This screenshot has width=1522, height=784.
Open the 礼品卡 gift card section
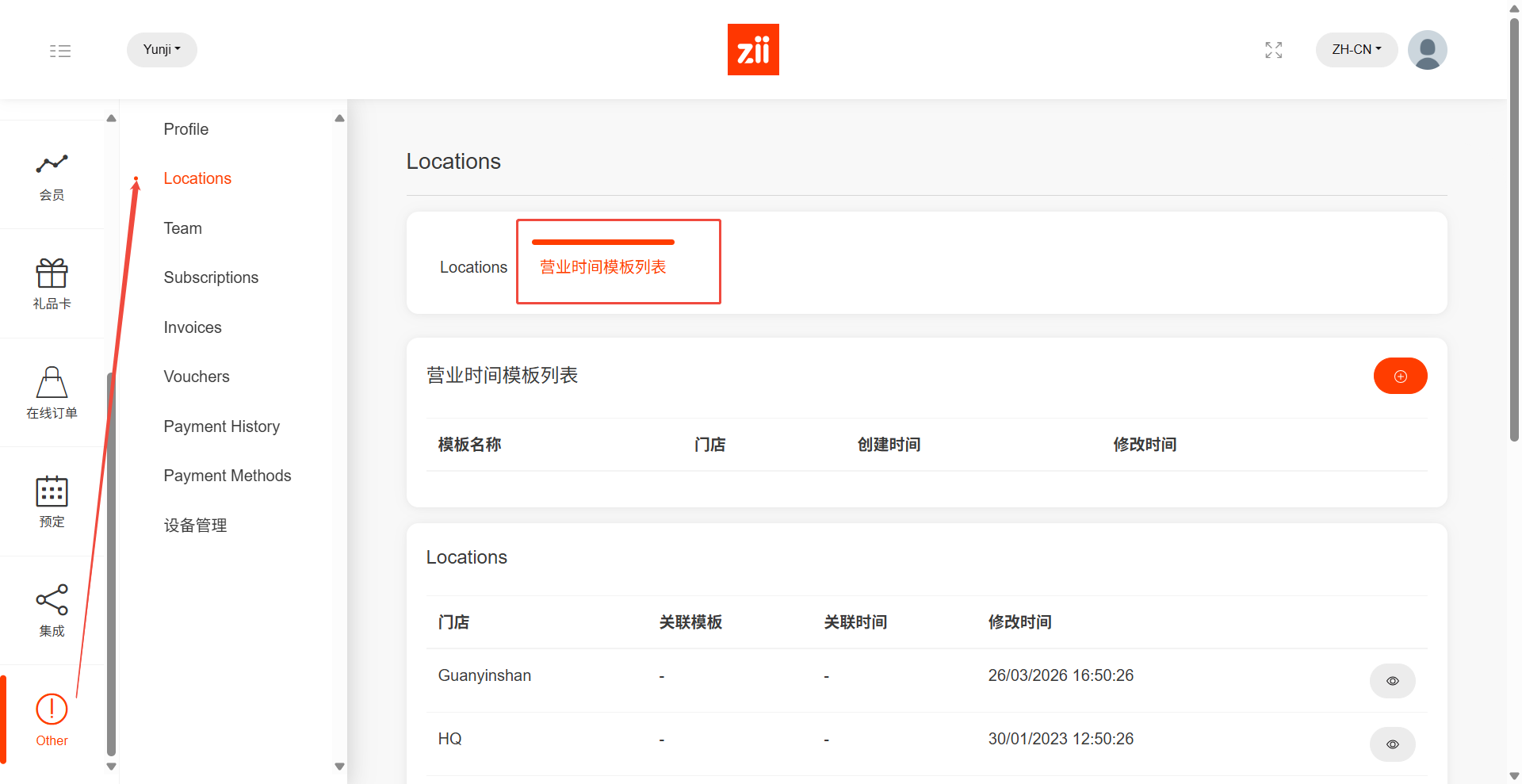pyautogui.click(x=52, y=284)
